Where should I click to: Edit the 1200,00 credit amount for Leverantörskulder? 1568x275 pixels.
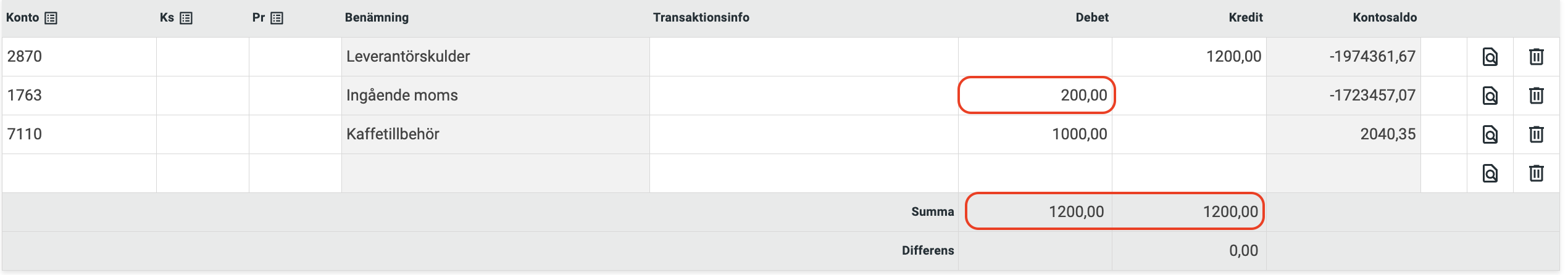1189,57
